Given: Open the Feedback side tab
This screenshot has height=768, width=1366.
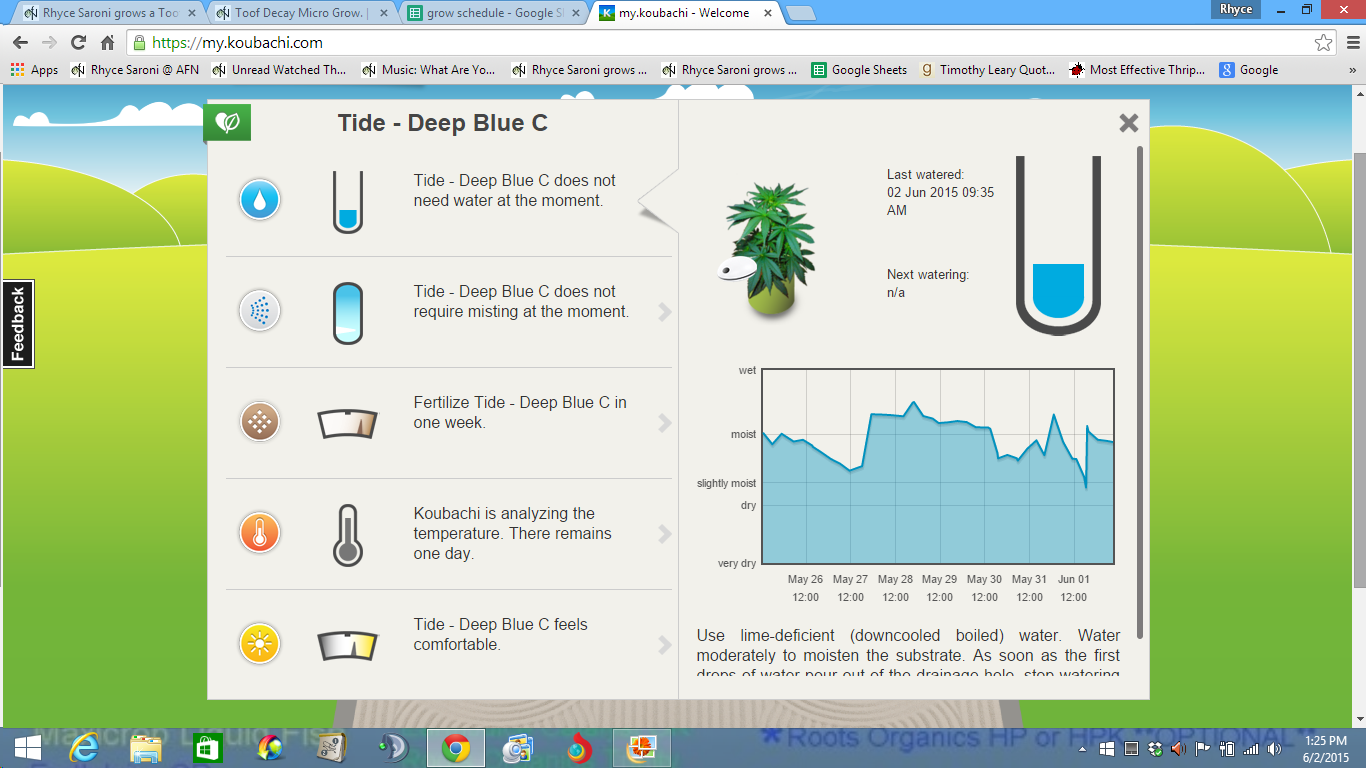Looking at the screenshot, I should 18,324.
